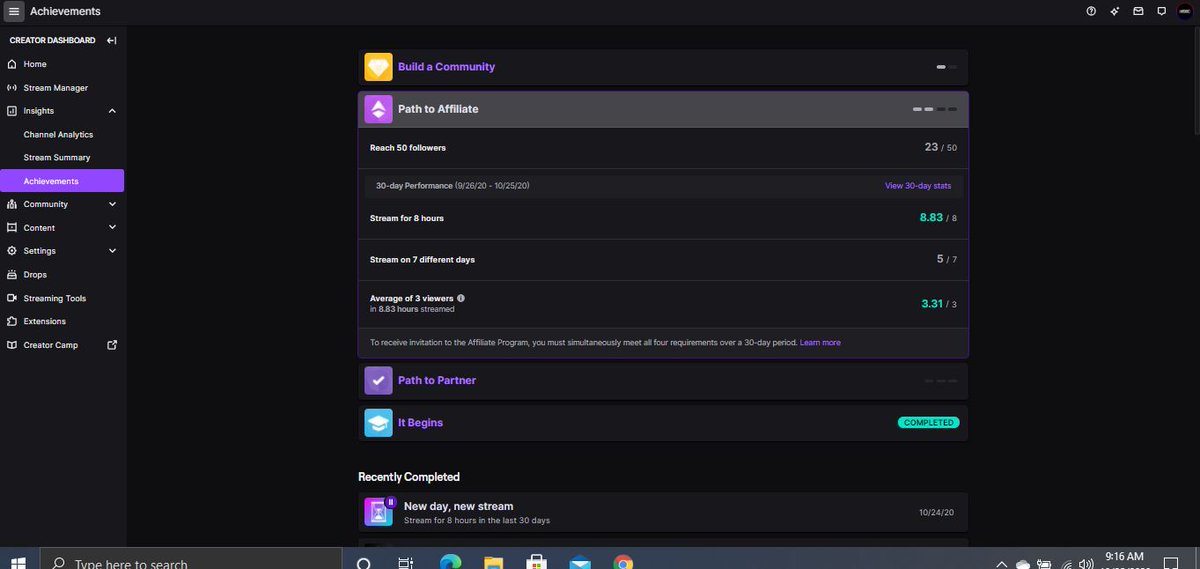Click the Drops gift icon

pos(12,274)
